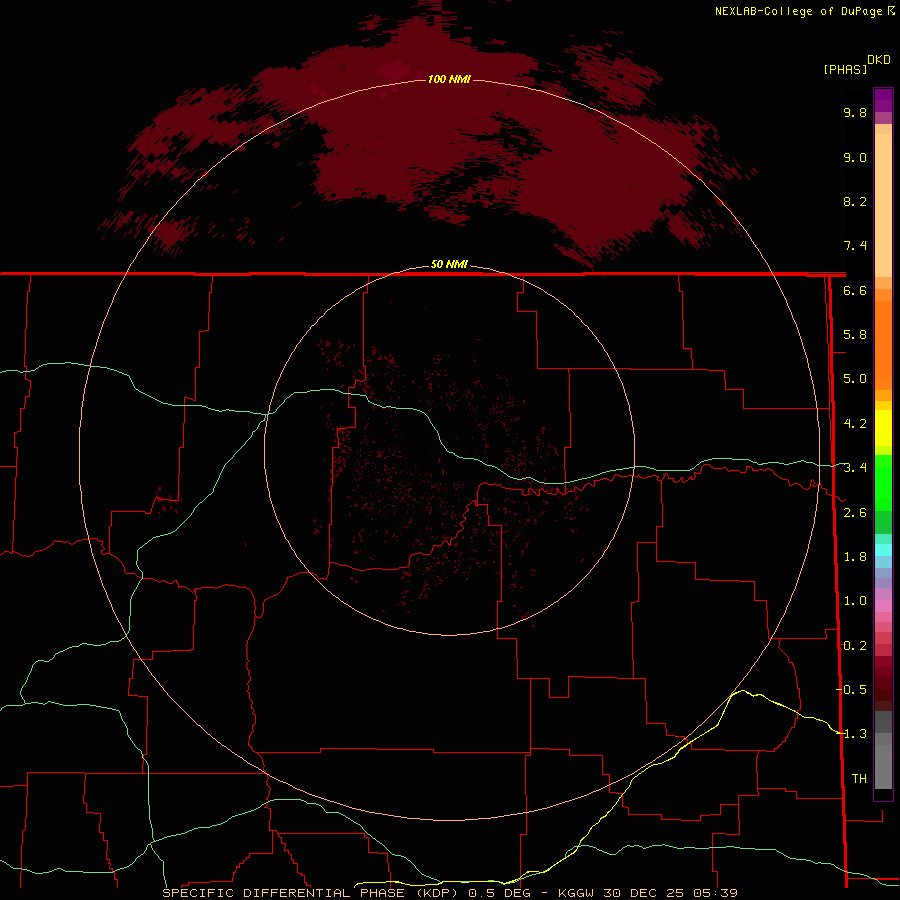Image resolution: width=900 pixels, height=900 pixels.
Task: Pick the cyan band above 1.8
Action: [x=883, y=549]
